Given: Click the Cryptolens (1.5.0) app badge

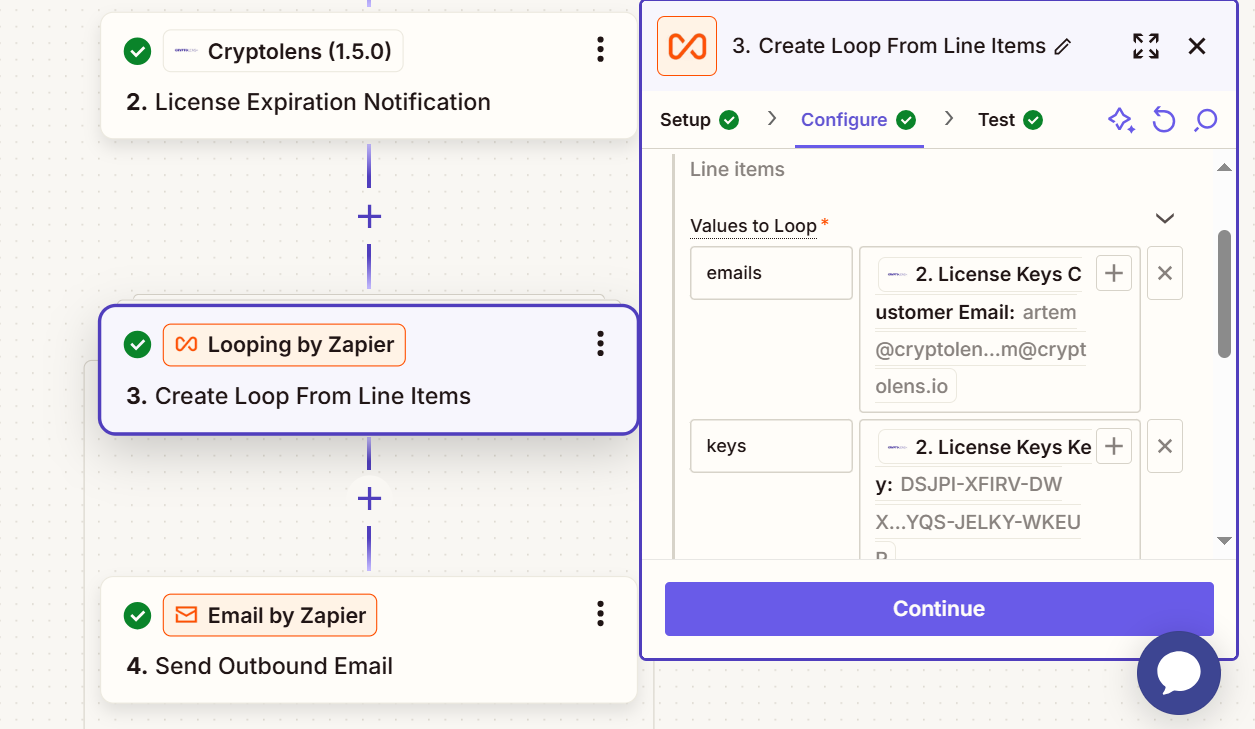Looking at the screenshot, I should pyautogui.click(x=283, y=51).
